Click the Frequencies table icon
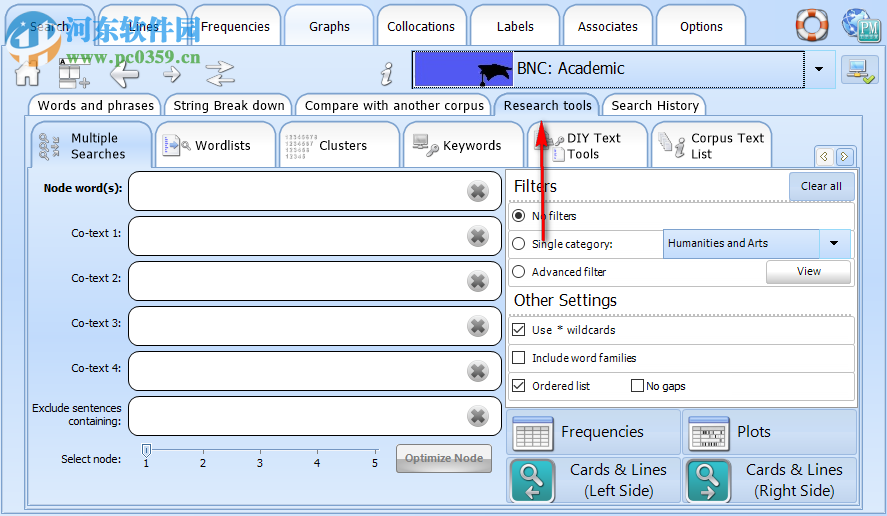 533,433
